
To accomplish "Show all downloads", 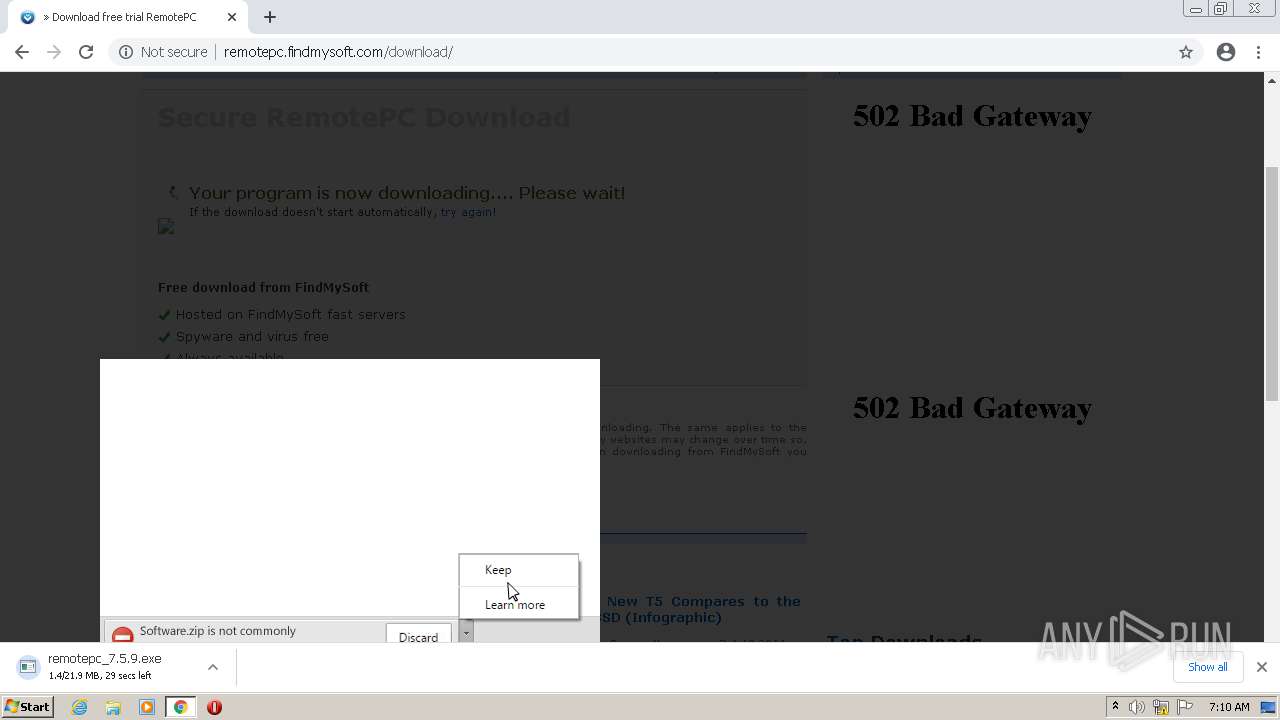I will pyautogui.click(x=1207, y=667).
